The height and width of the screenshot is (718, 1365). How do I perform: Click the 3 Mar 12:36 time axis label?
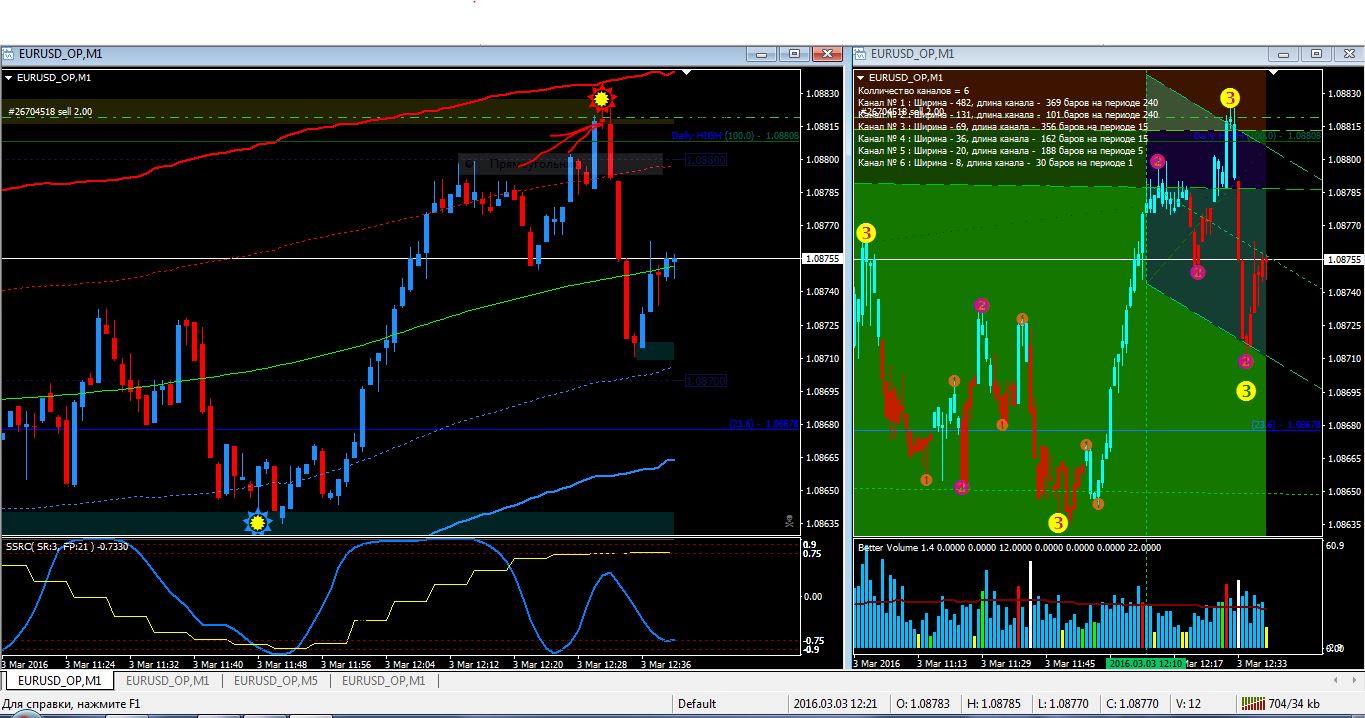pyautogui.click(x=665, y=663)
